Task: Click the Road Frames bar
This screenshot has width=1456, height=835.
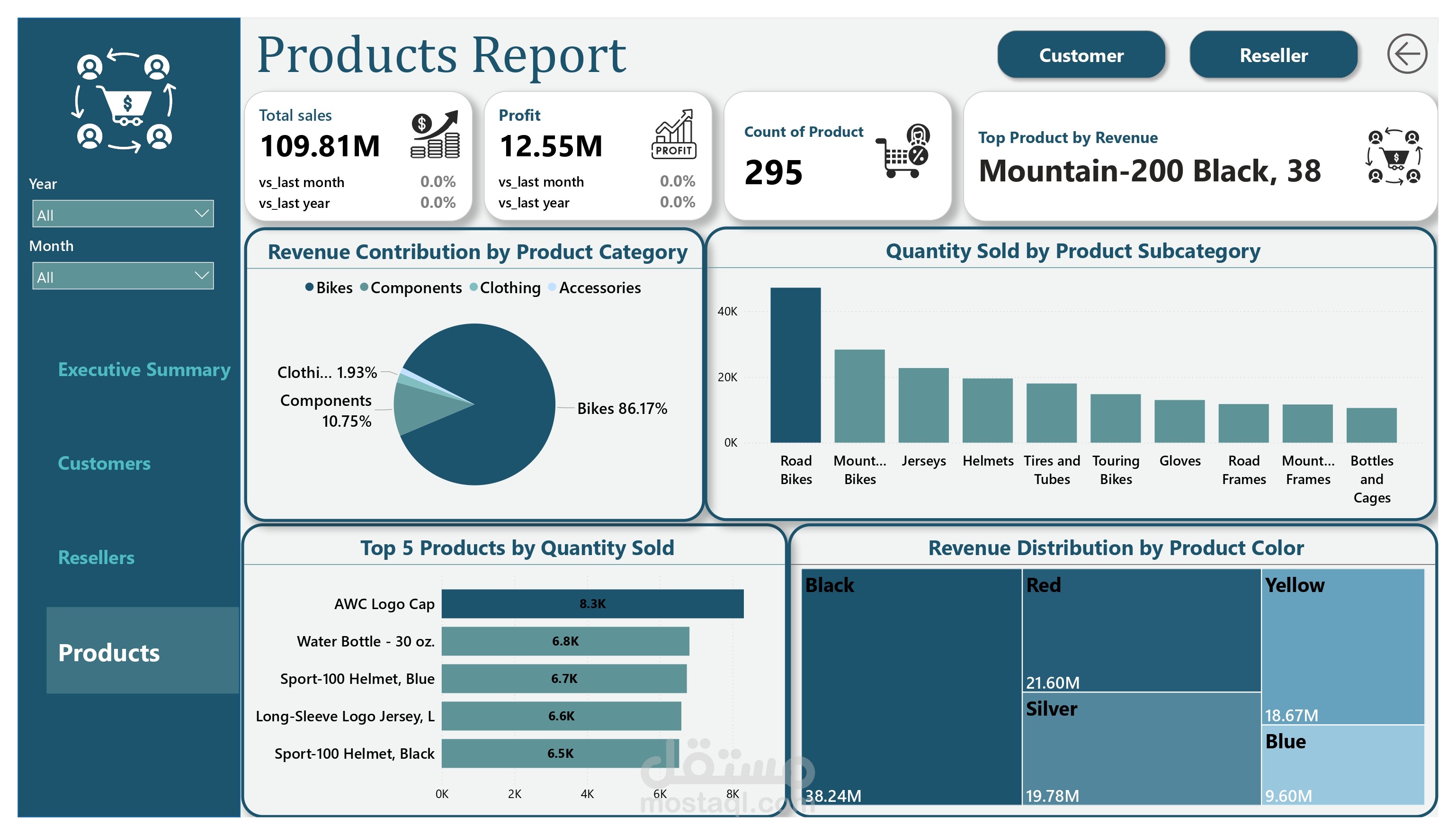Action: [x=1244, y=423]
